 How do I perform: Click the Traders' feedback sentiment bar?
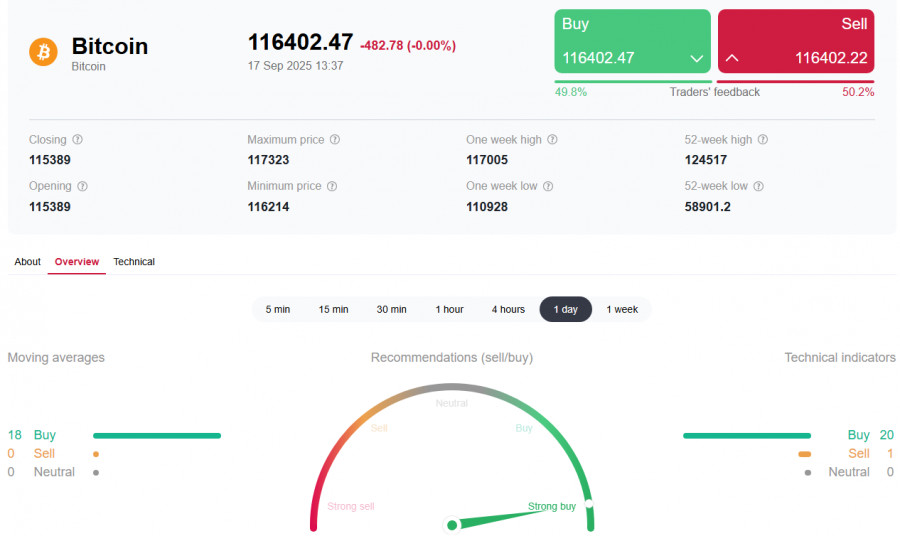(x=714, y=82)
